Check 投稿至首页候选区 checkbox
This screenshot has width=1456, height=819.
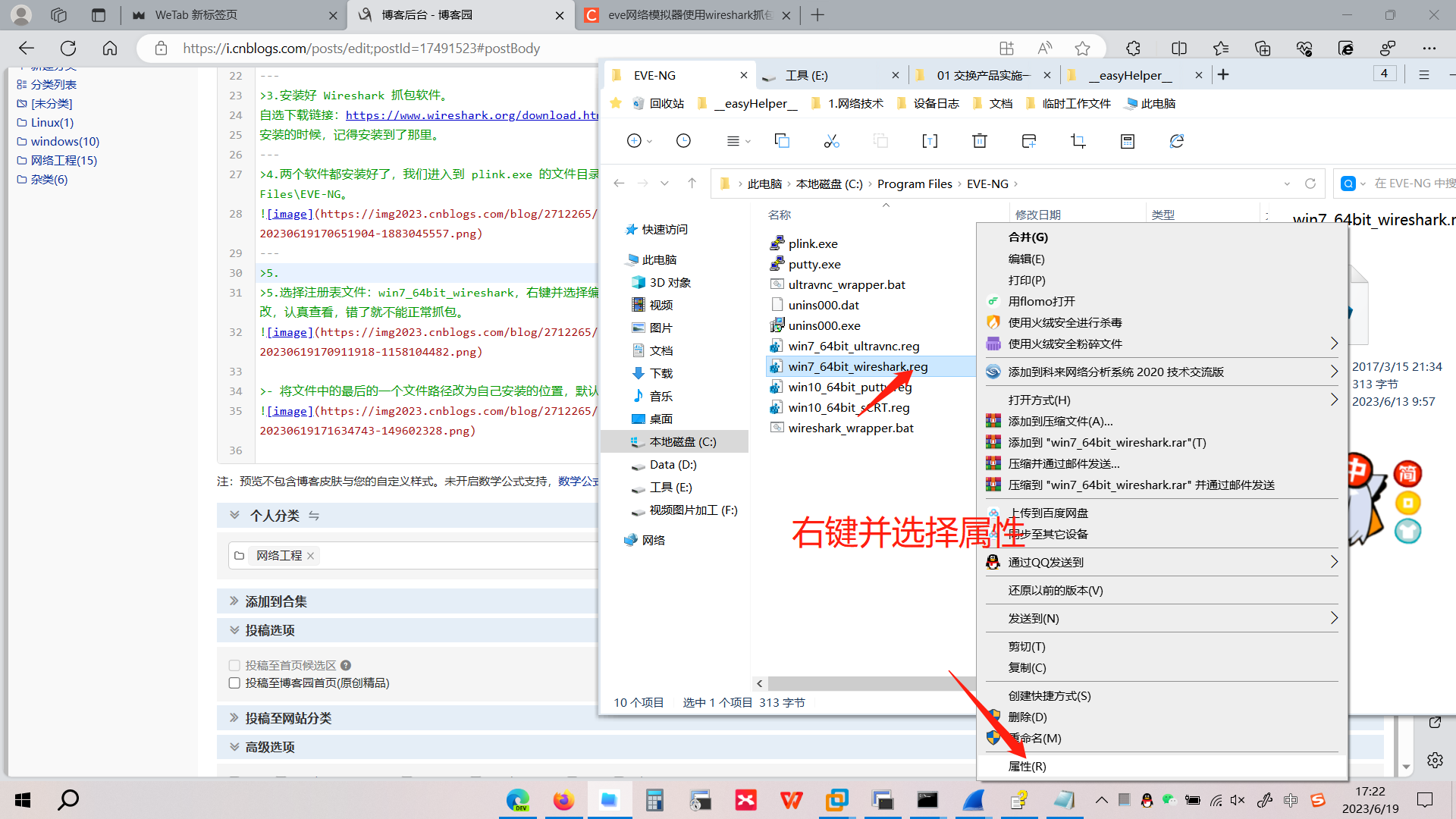coord(234,665)
